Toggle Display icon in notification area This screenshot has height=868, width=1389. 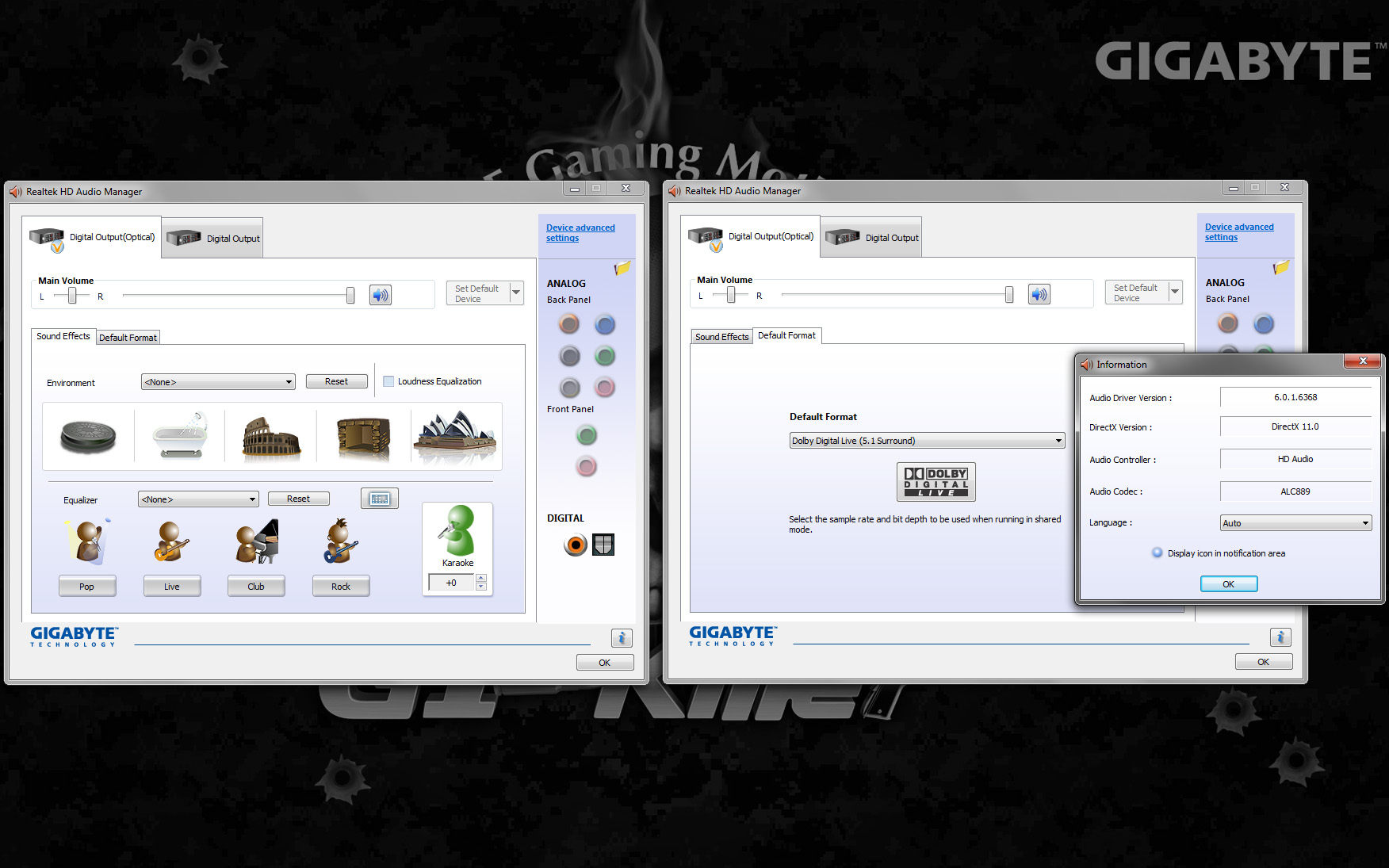point(1157,553)
